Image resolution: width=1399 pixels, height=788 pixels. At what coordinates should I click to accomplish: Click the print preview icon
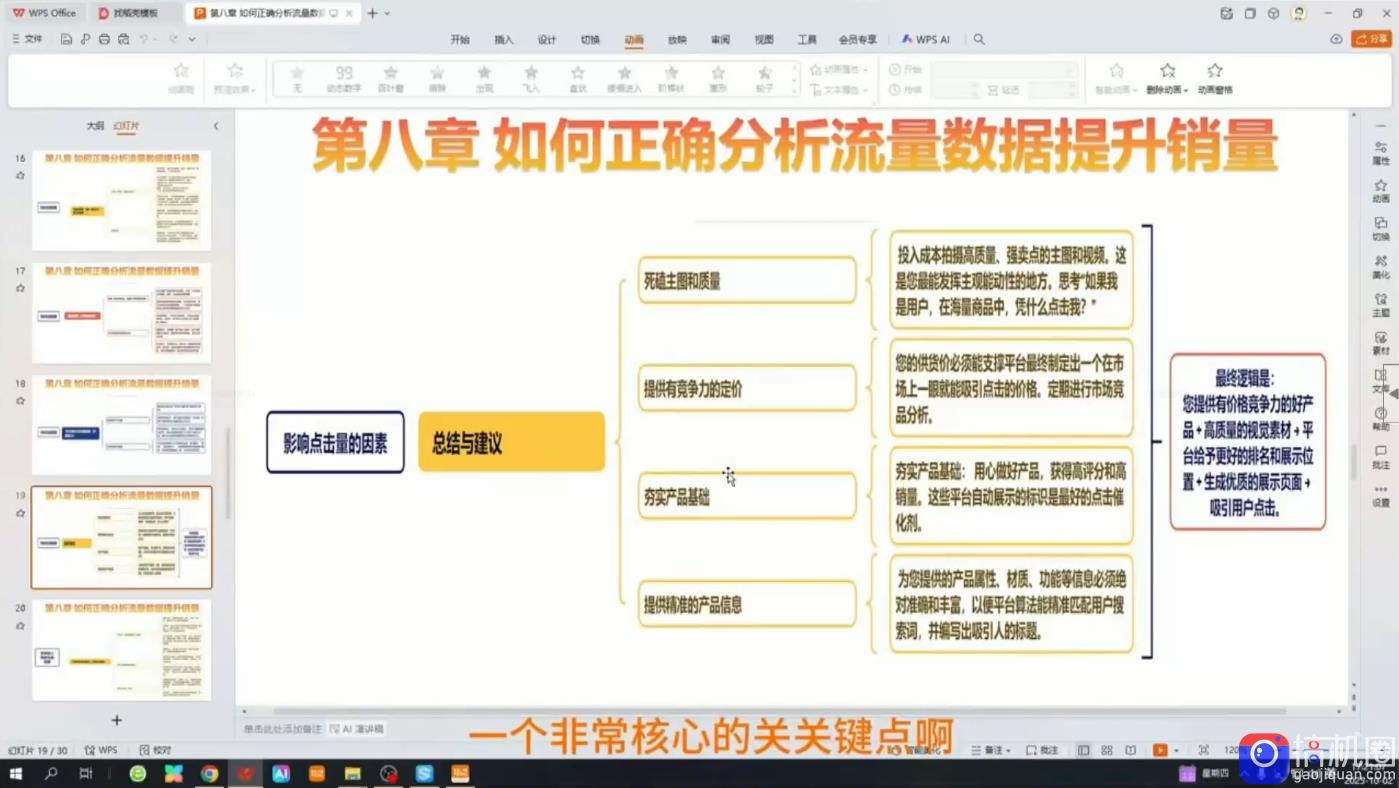(x=123, y=39)
